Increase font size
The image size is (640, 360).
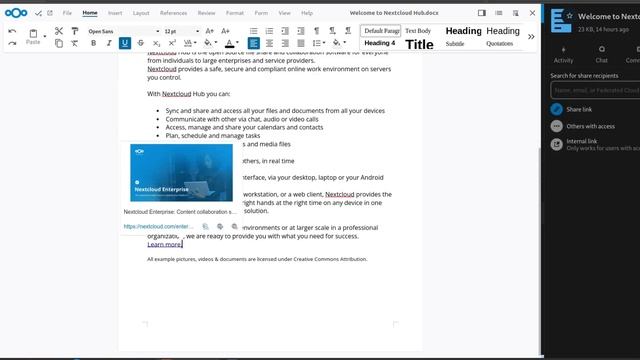(x=209, y=31)
